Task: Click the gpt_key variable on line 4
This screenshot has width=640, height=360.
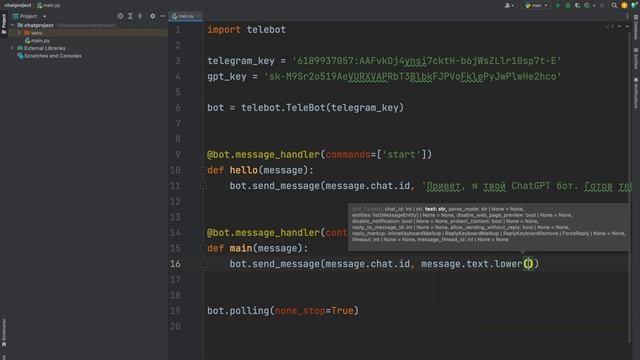Action: coord(227,77)
